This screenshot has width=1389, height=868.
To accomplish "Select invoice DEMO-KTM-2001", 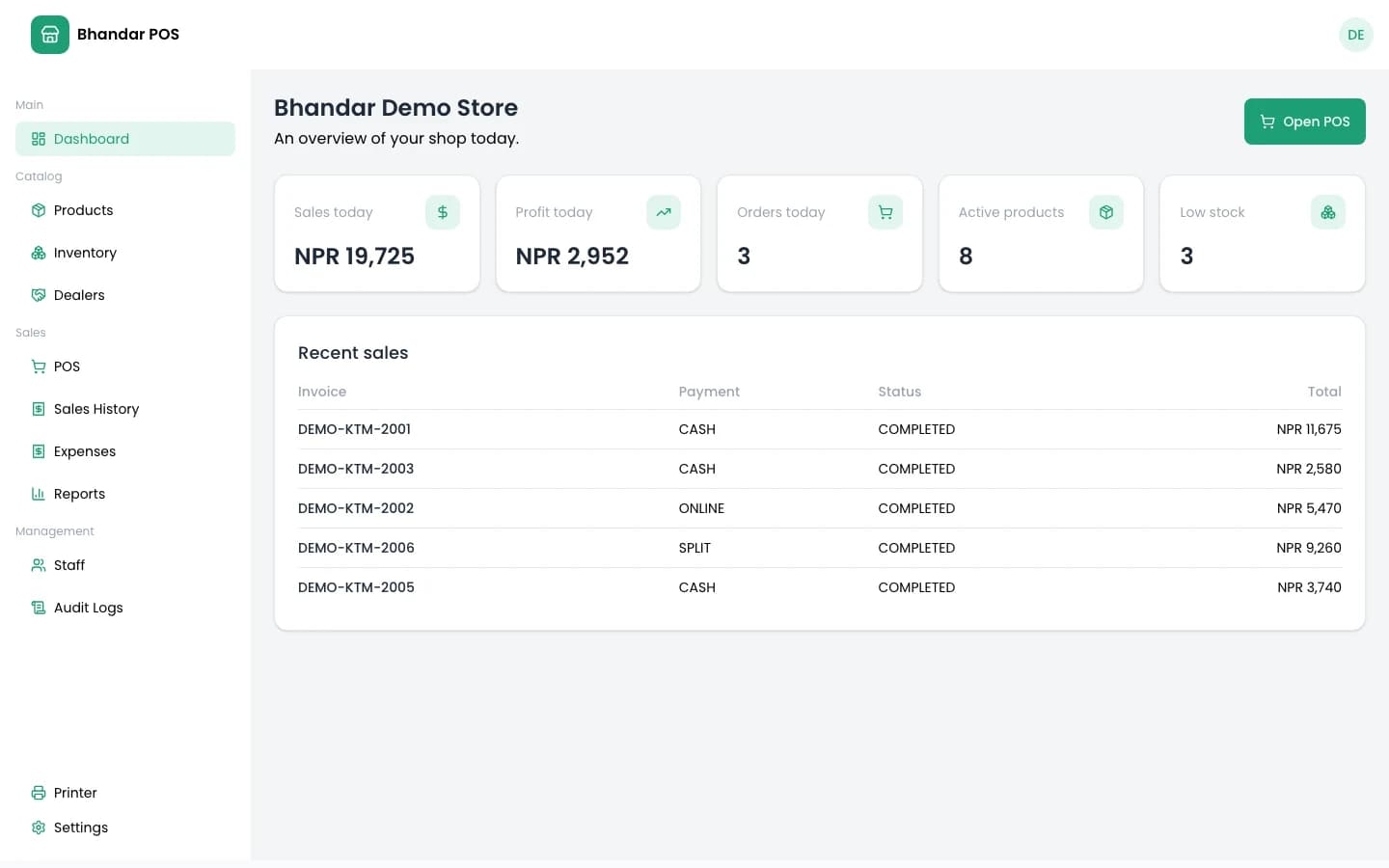I will pos(354,429).
